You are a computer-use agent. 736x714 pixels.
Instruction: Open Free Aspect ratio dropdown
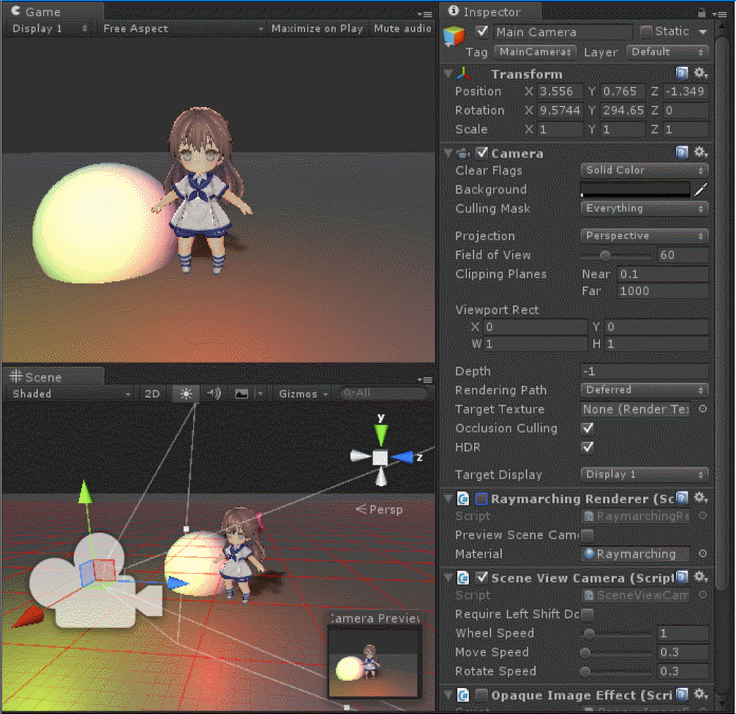(x=183, y=29)
